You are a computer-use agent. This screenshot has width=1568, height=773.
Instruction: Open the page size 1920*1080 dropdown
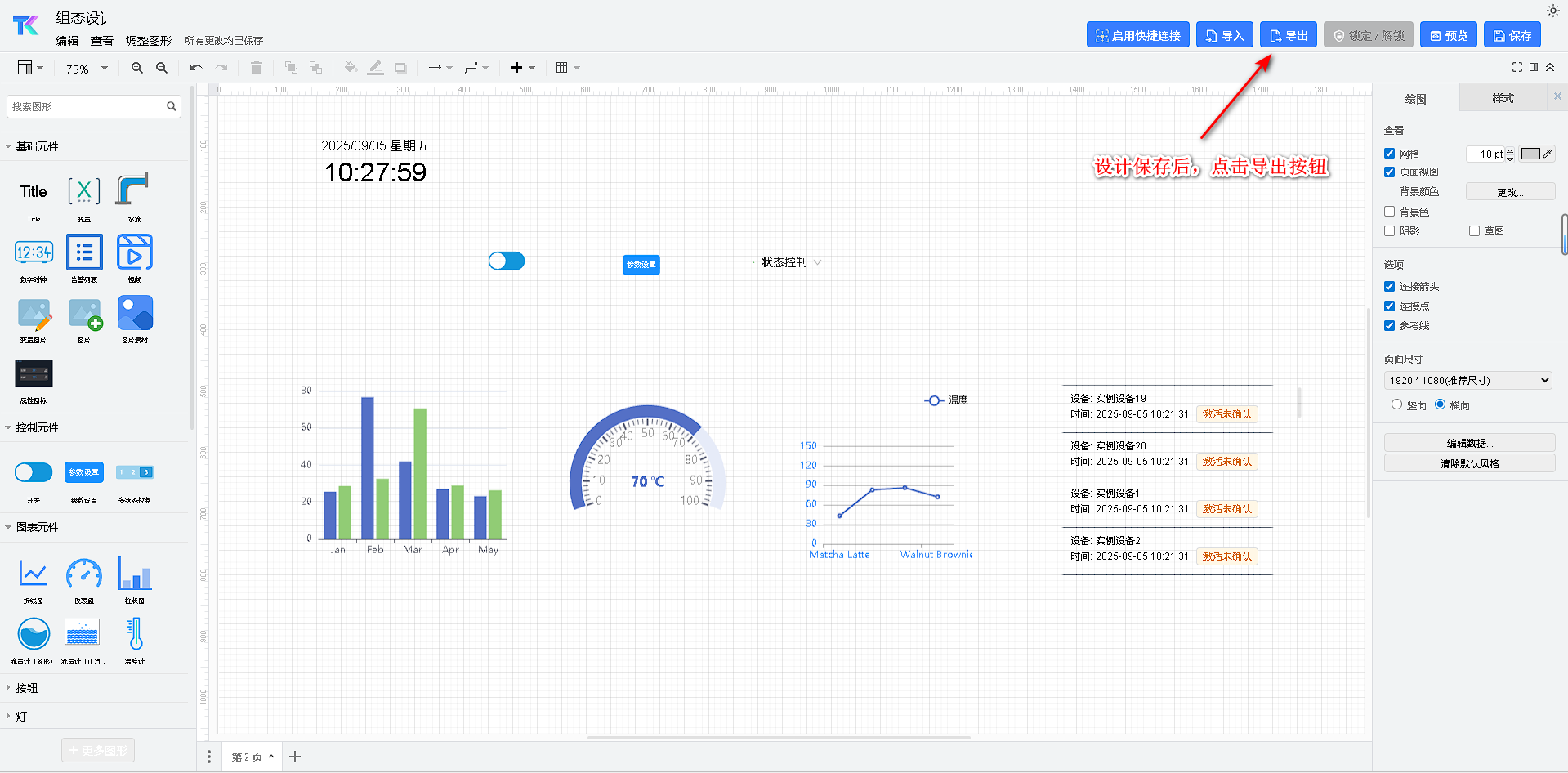[1467, 380]
